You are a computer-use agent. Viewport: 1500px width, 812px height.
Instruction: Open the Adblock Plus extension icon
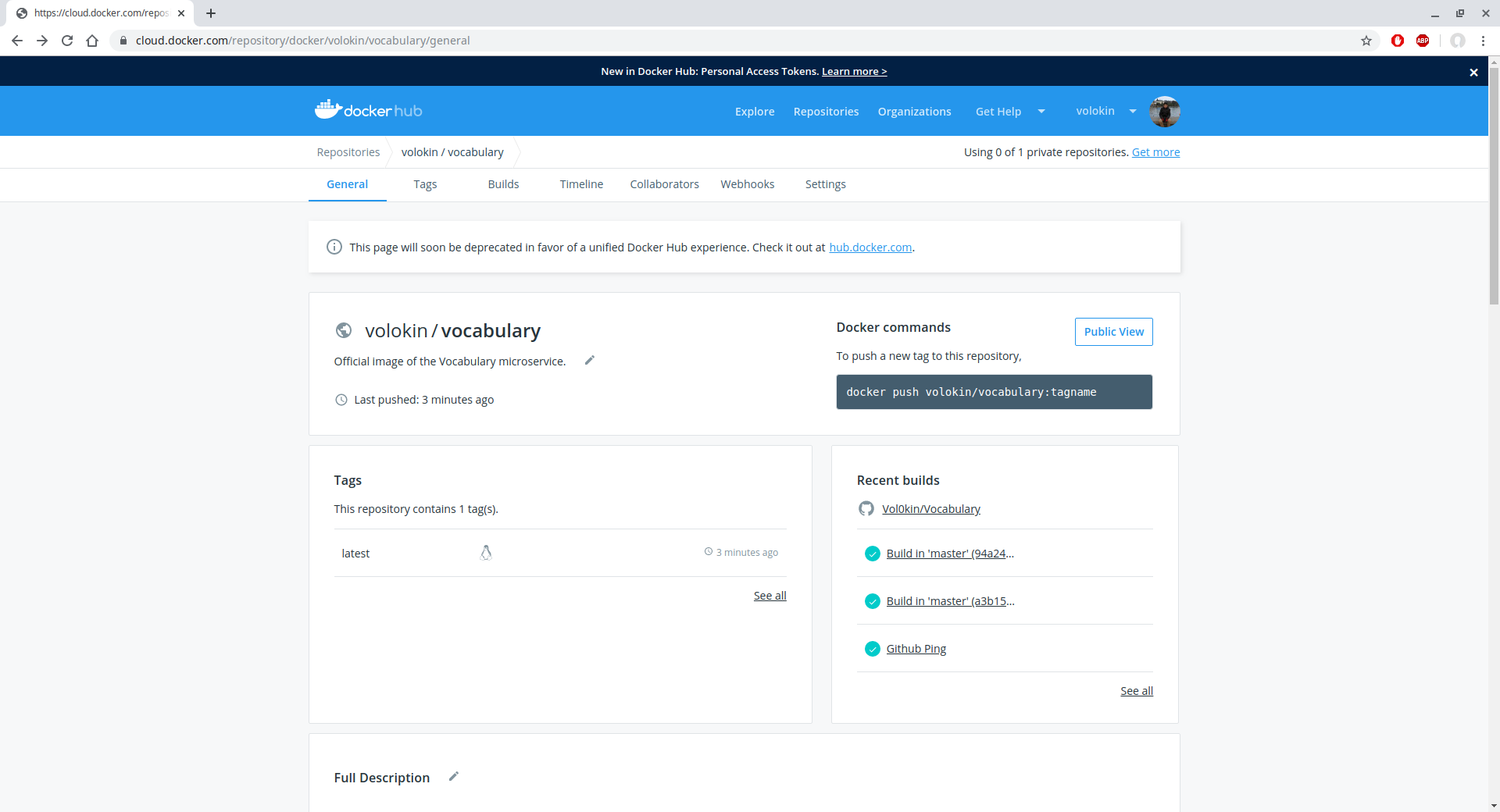1423,41
